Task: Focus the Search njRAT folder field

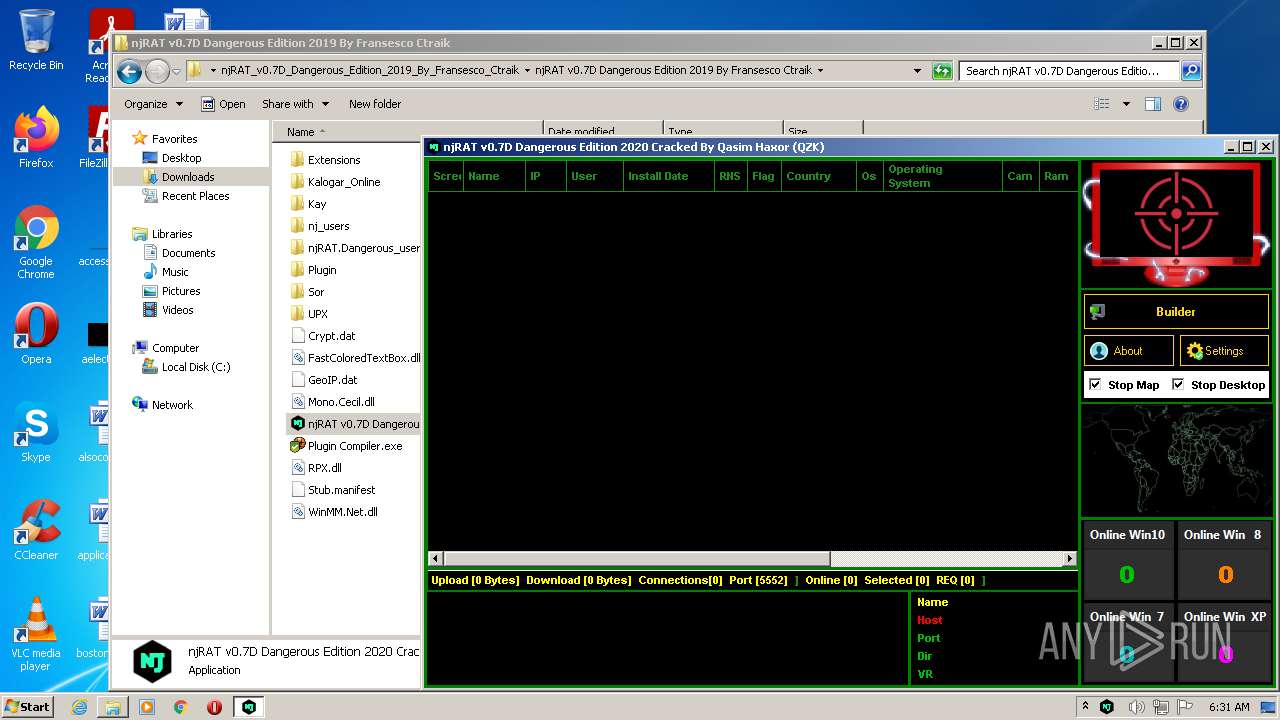Action: click(x=1069, y=71)
